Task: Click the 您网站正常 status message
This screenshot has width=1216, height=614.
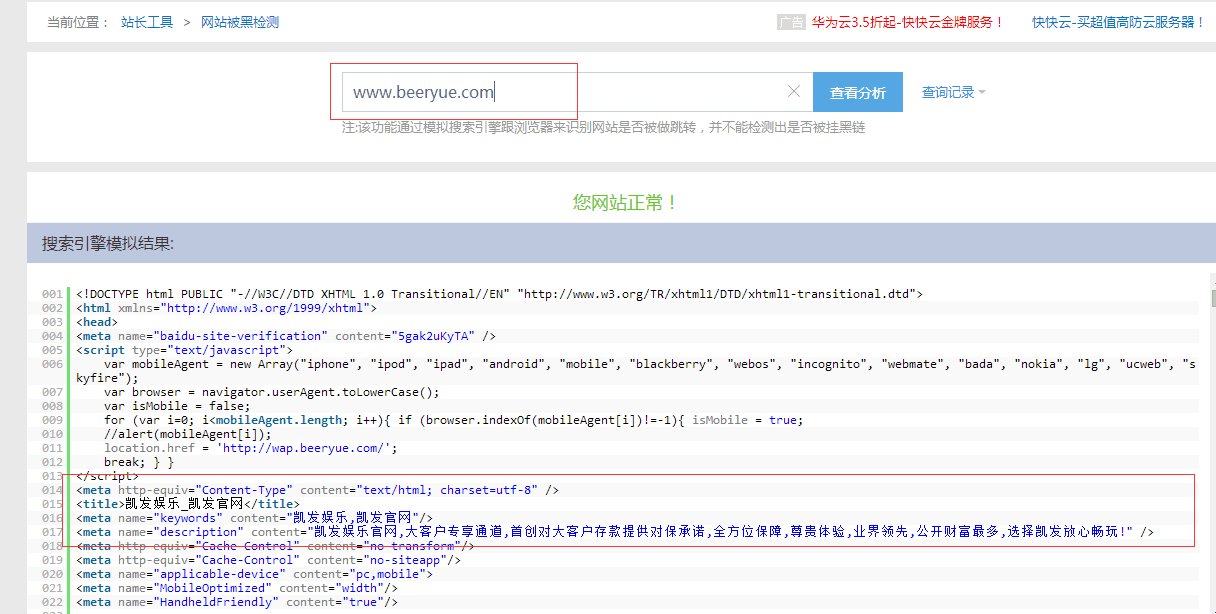Action: 626,202
